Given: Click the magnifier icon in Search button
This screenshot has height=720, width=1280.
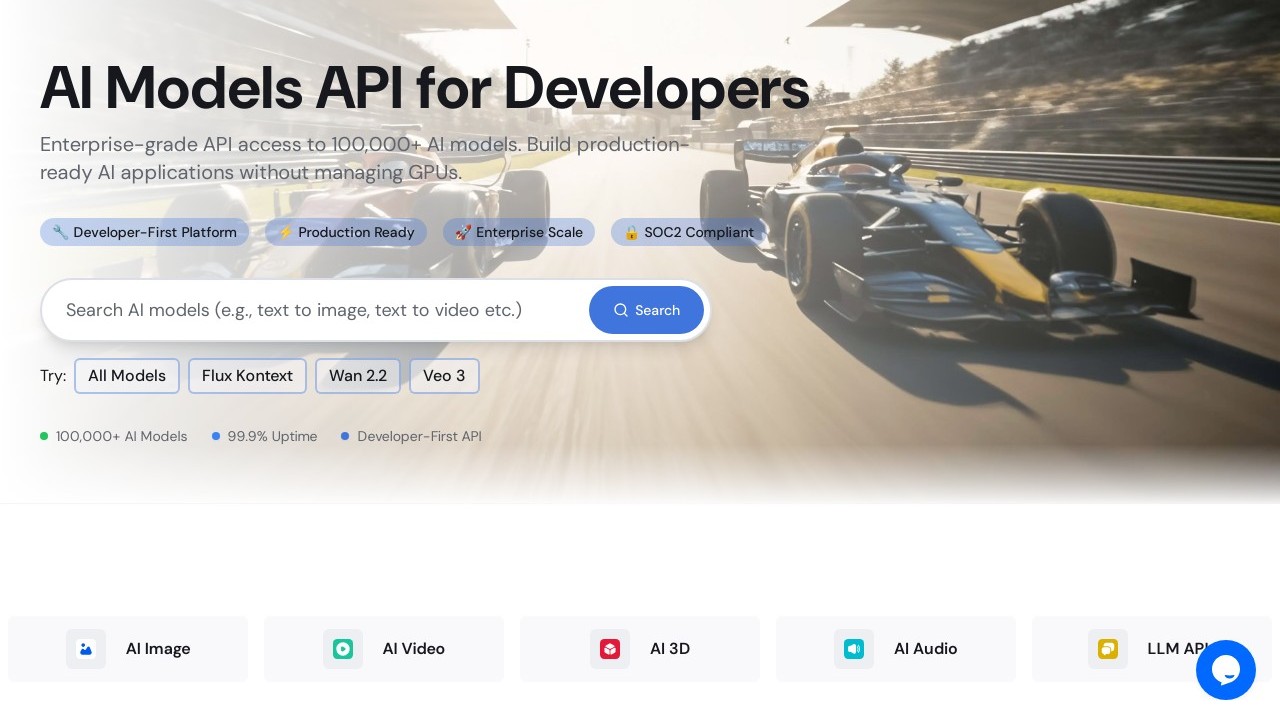Looking at the screenshot, I should click(x=621, y=310).
